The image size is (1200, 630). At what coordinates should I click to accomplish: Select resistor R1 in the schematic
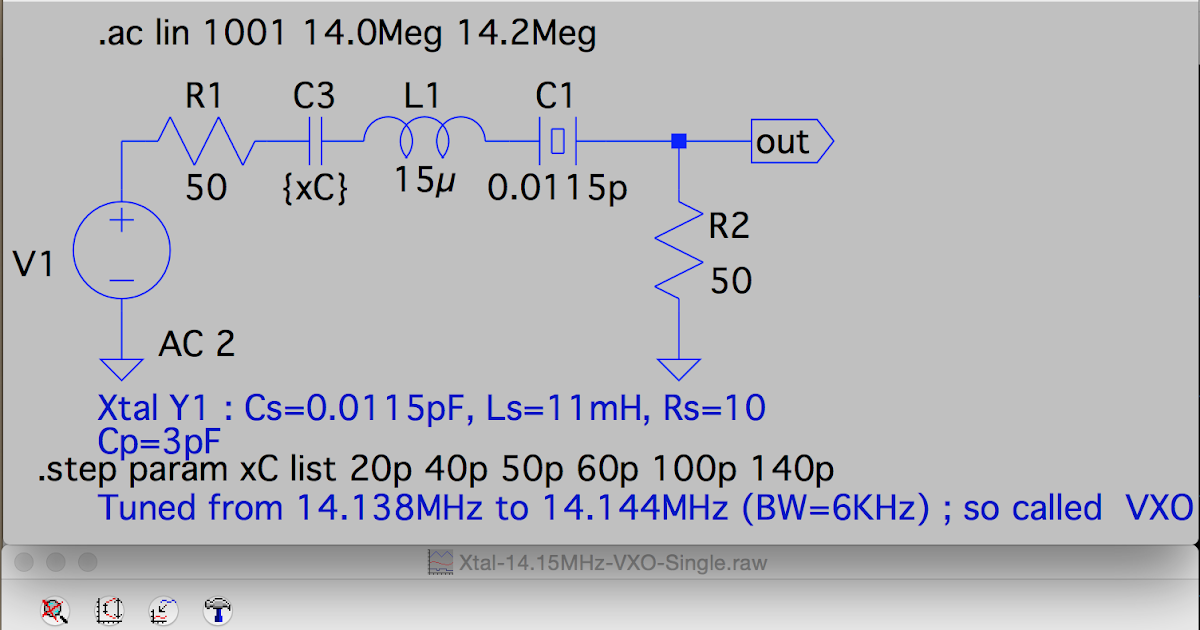point(205,140)
